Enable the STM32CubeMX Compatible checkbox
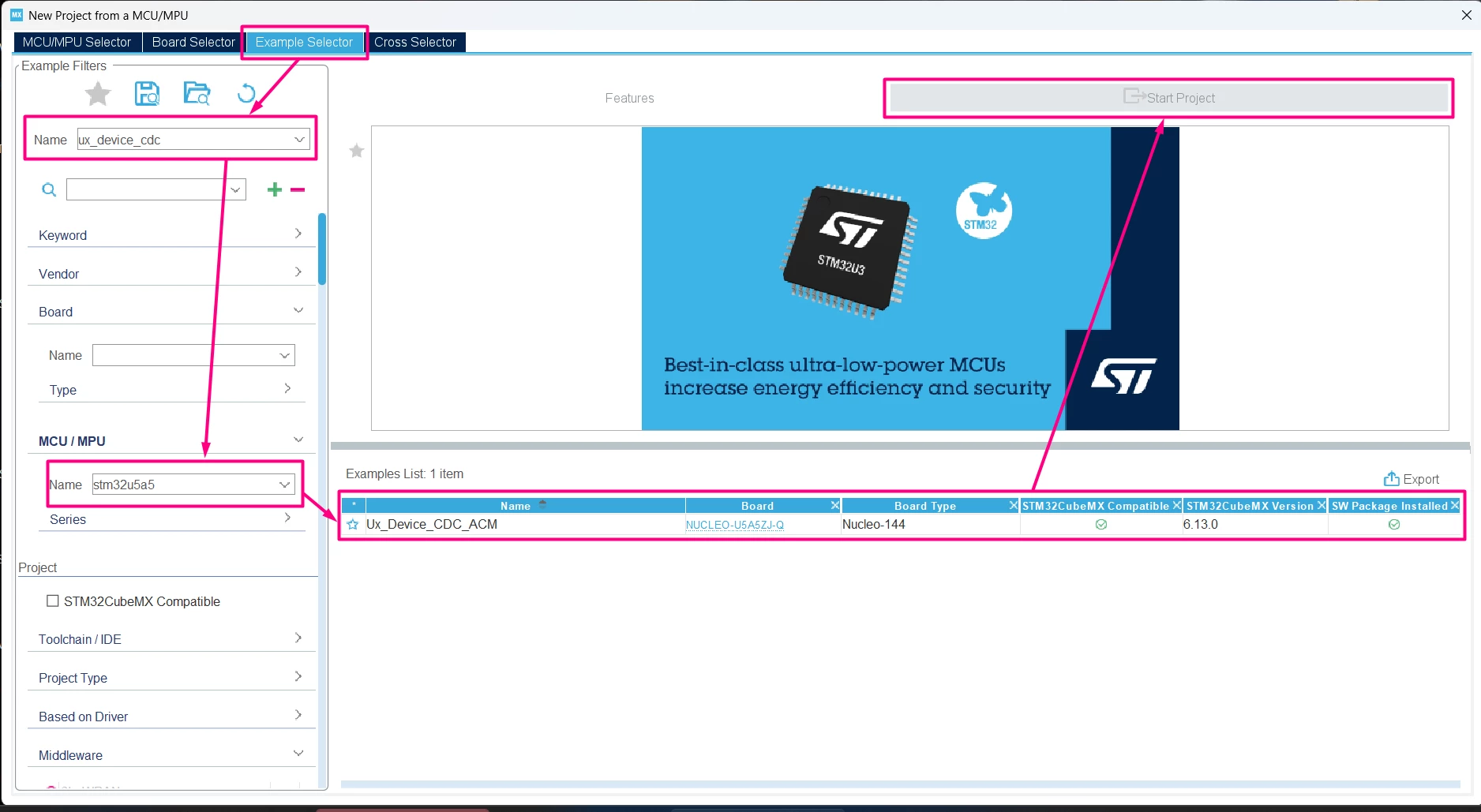 coord(53,601)
